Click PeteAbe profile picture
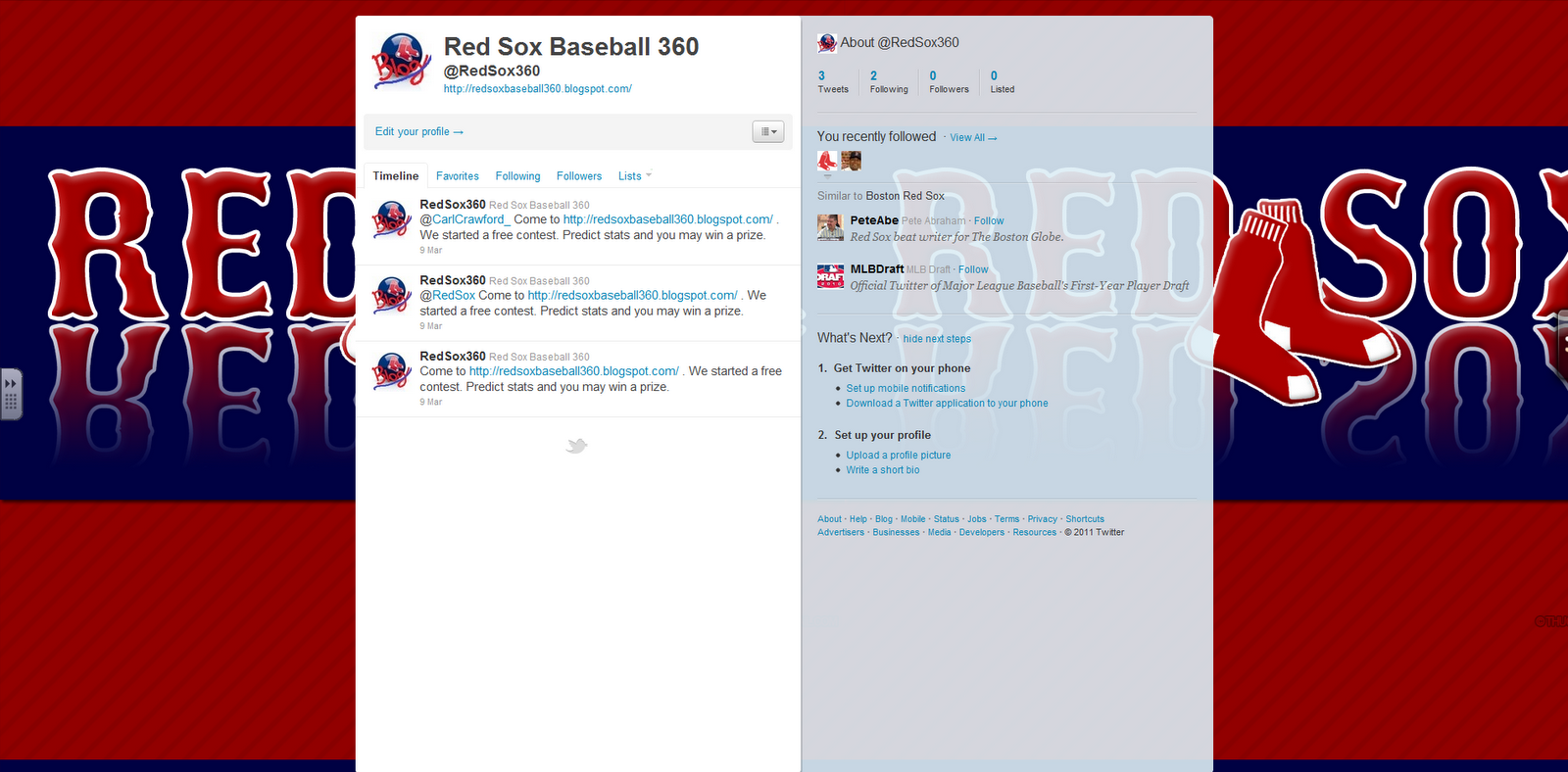The image size is (1568, 772). (x=830, y=227)
